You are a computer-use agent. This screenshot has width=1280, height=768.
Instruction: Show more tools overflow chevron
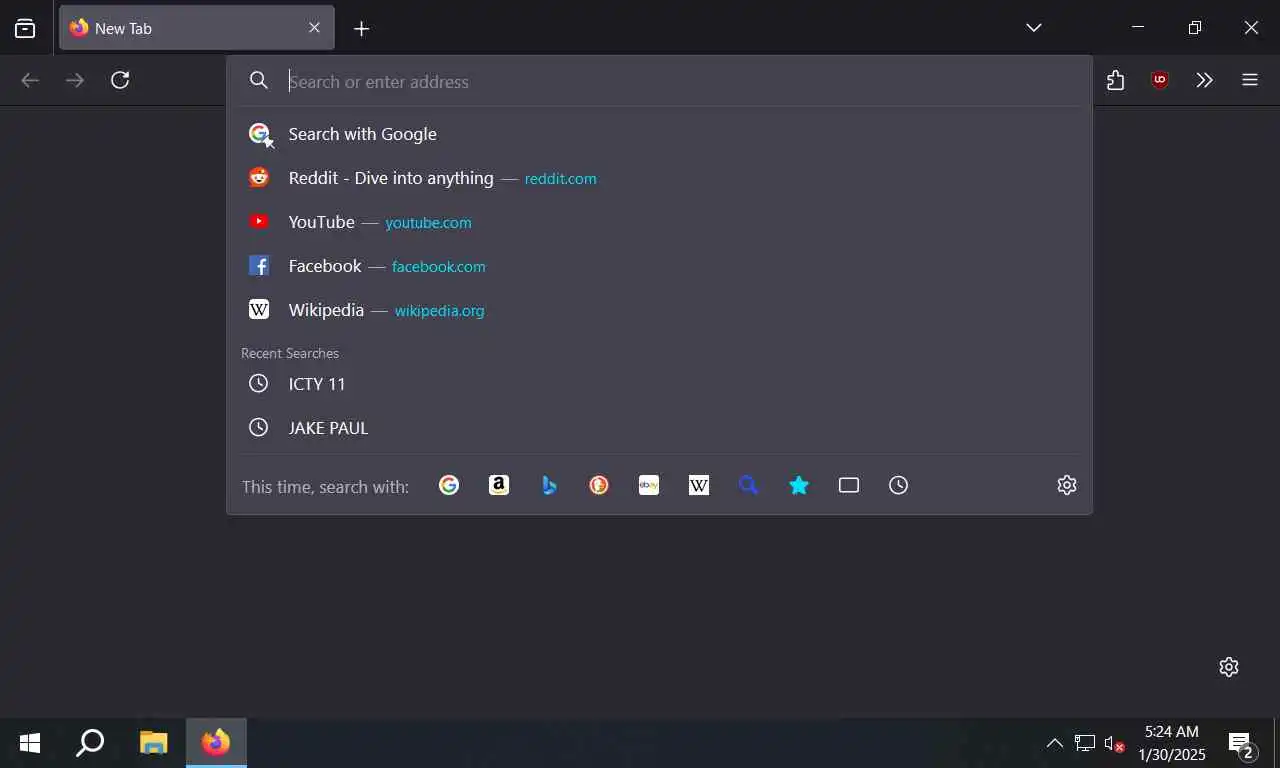1204,80
